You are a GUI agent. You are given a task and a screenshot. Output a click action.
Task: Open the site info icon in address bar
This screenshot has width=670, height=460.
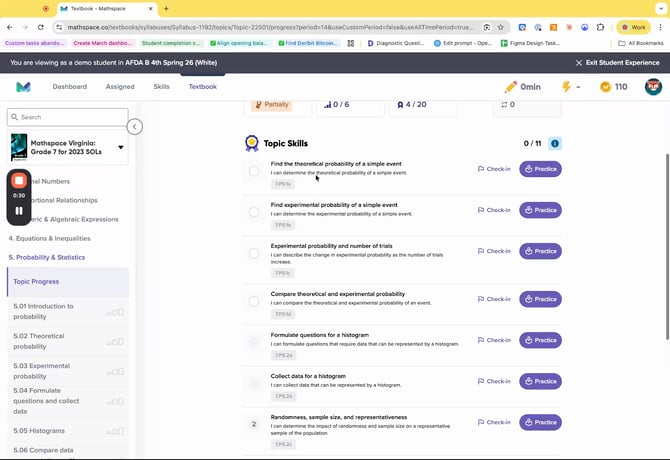coord(59,27)
